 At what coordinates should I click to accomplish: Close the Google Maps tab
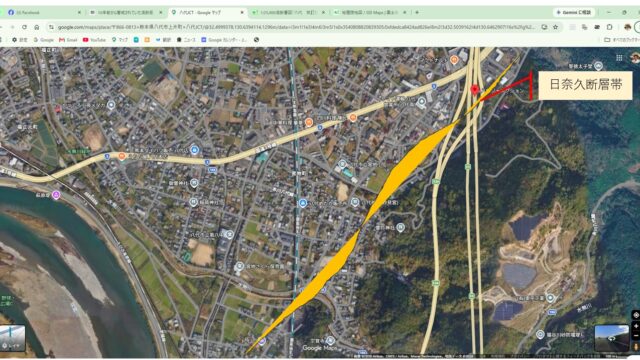tap(242, 13)
